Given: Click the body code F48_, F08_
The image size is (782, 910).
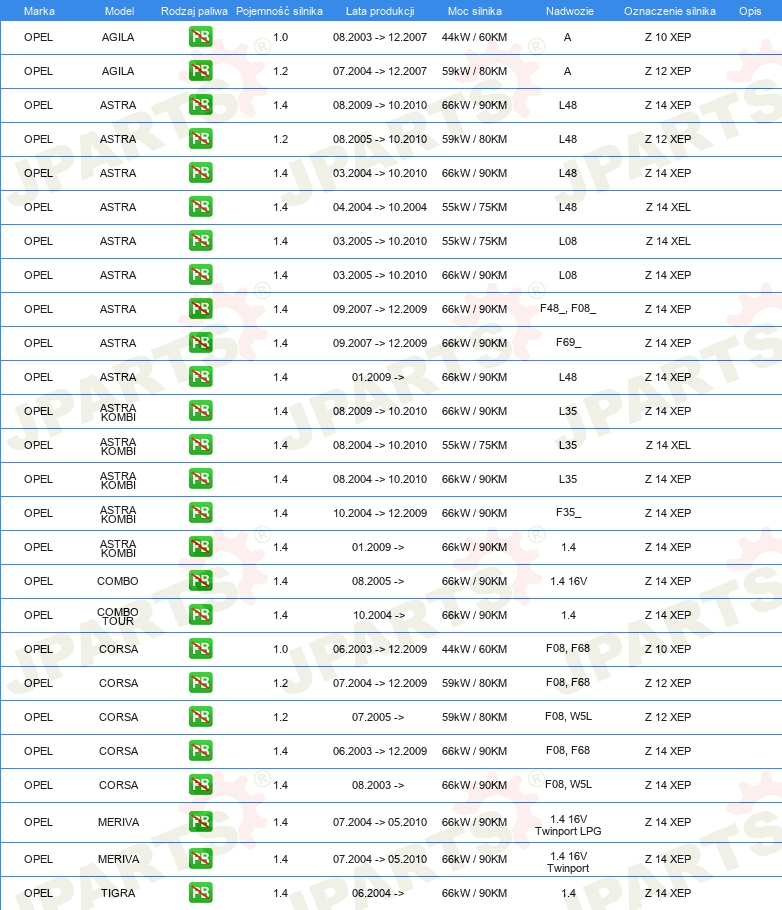Looking at the screenshot, I should coord(568,309).
